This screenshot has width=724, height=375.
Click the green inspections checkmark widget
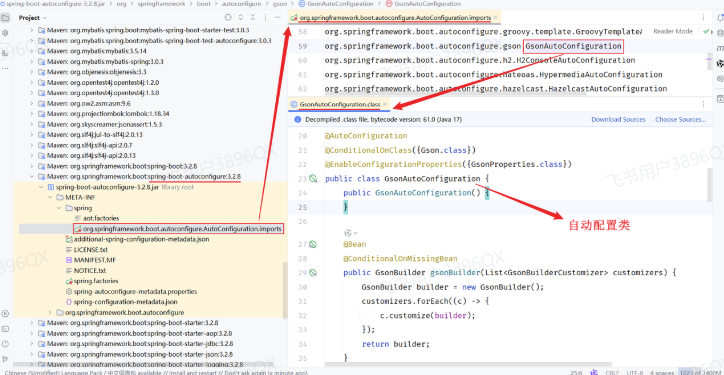point(706,31)
